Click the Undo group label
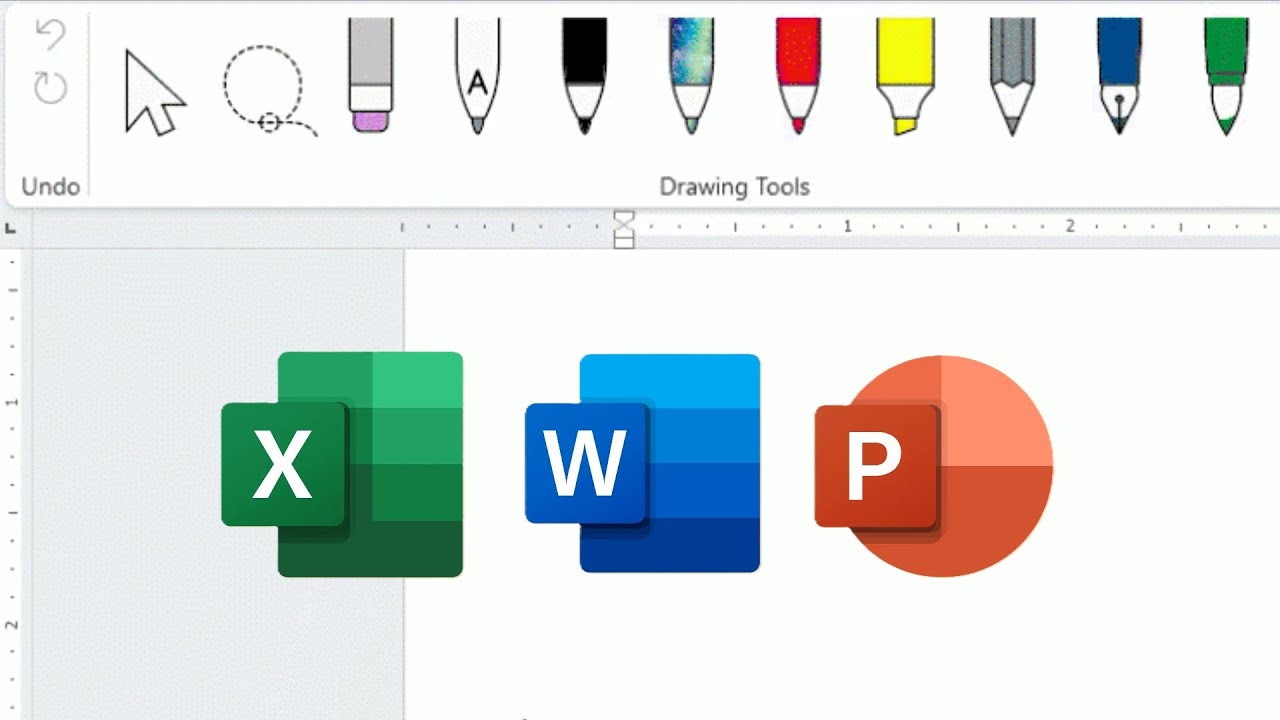 pos(51,187)
